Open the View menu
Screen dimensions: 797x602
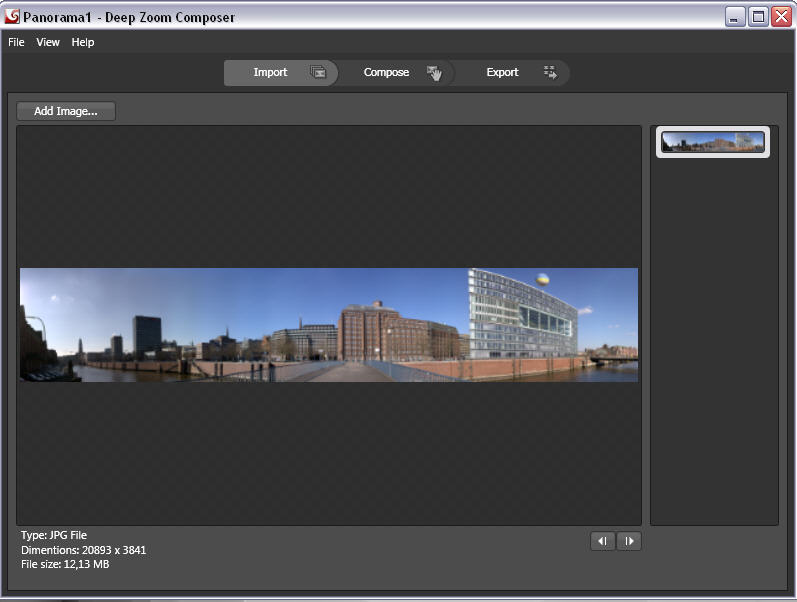coord(48,42)
